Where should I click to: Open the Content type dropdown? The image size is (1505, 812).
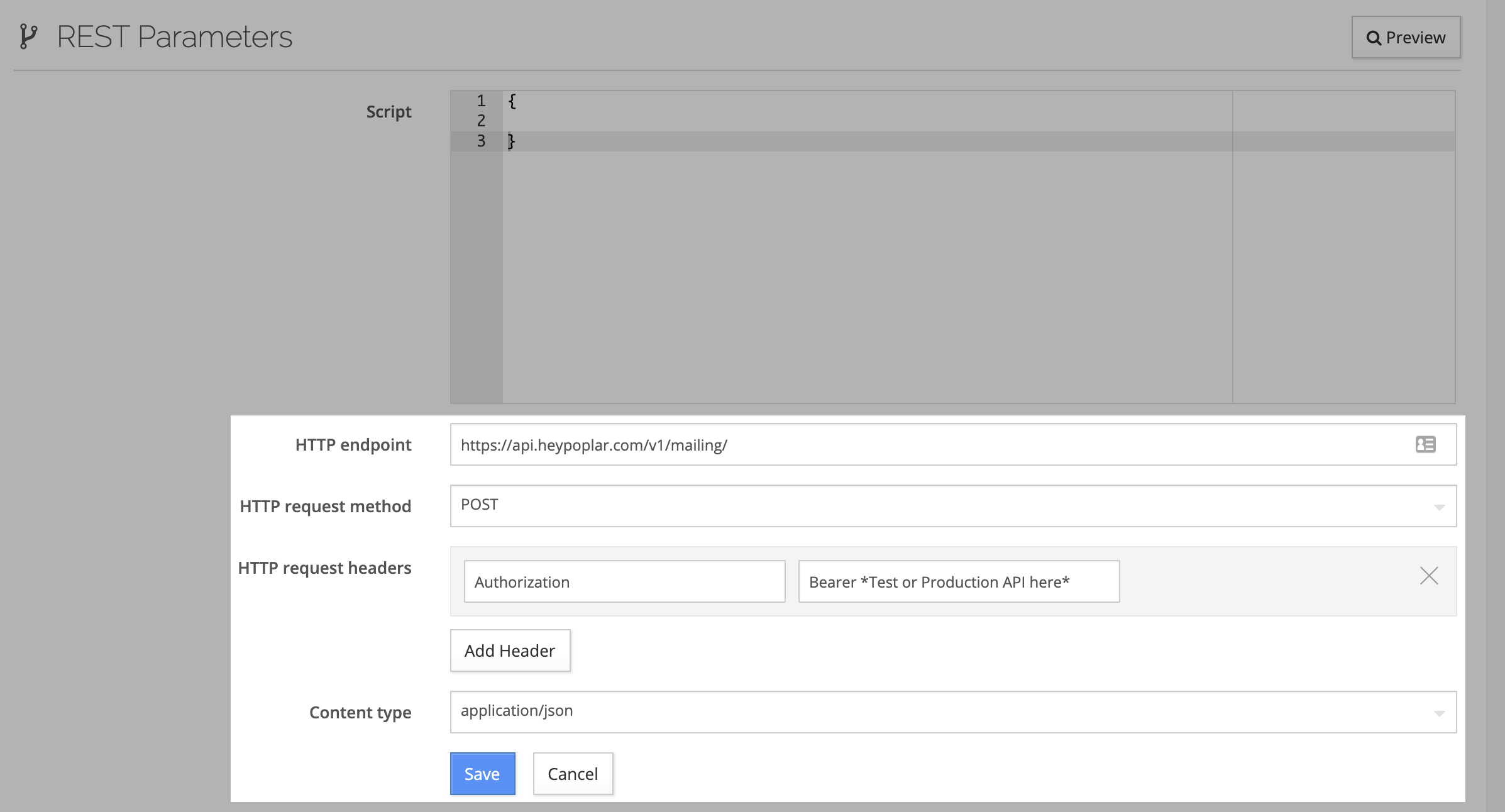click(953, 712)
